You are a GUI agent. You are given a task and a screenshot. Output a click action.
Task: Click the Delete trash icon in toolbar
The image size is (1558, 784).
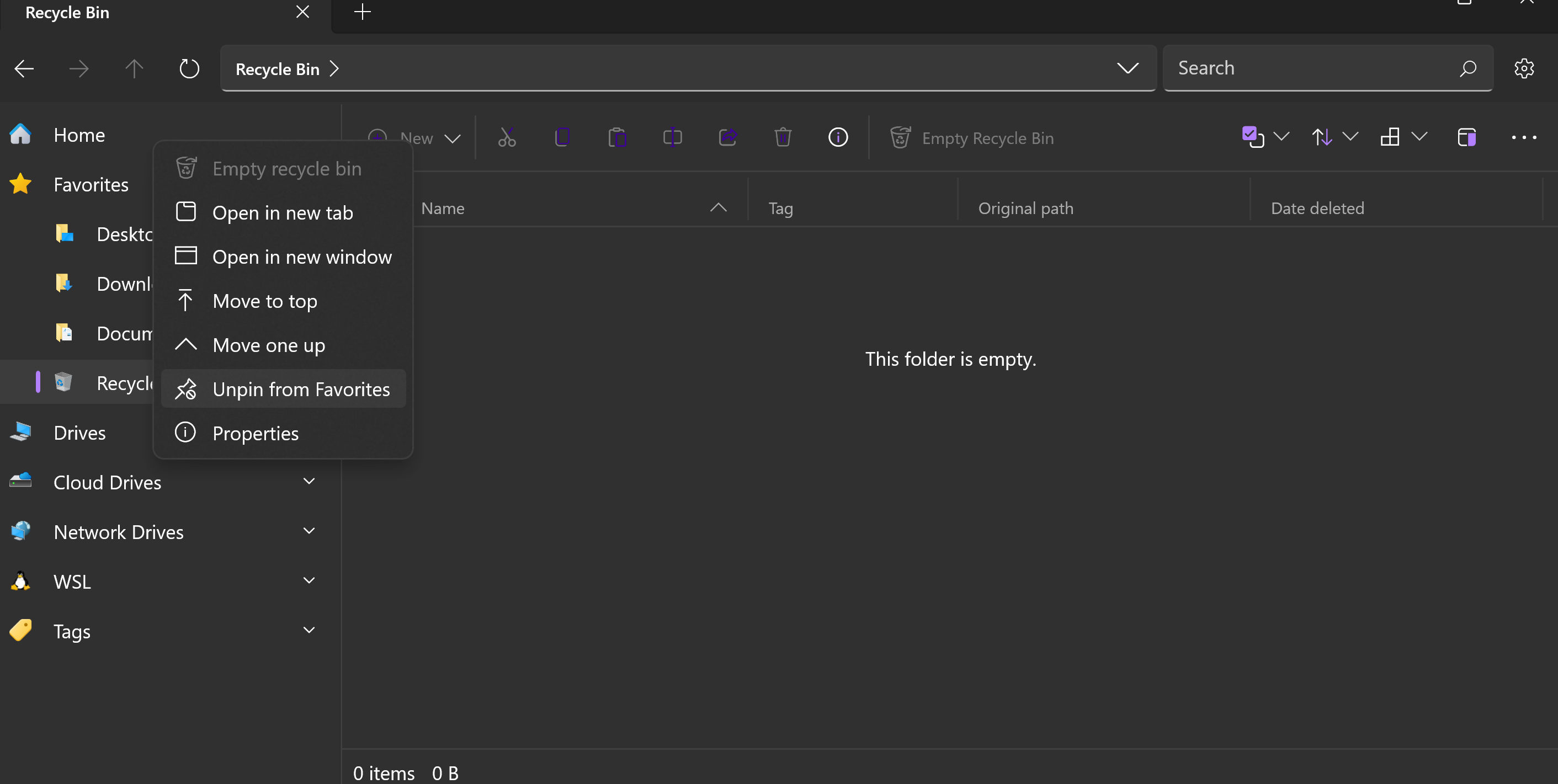click(783, 137)
